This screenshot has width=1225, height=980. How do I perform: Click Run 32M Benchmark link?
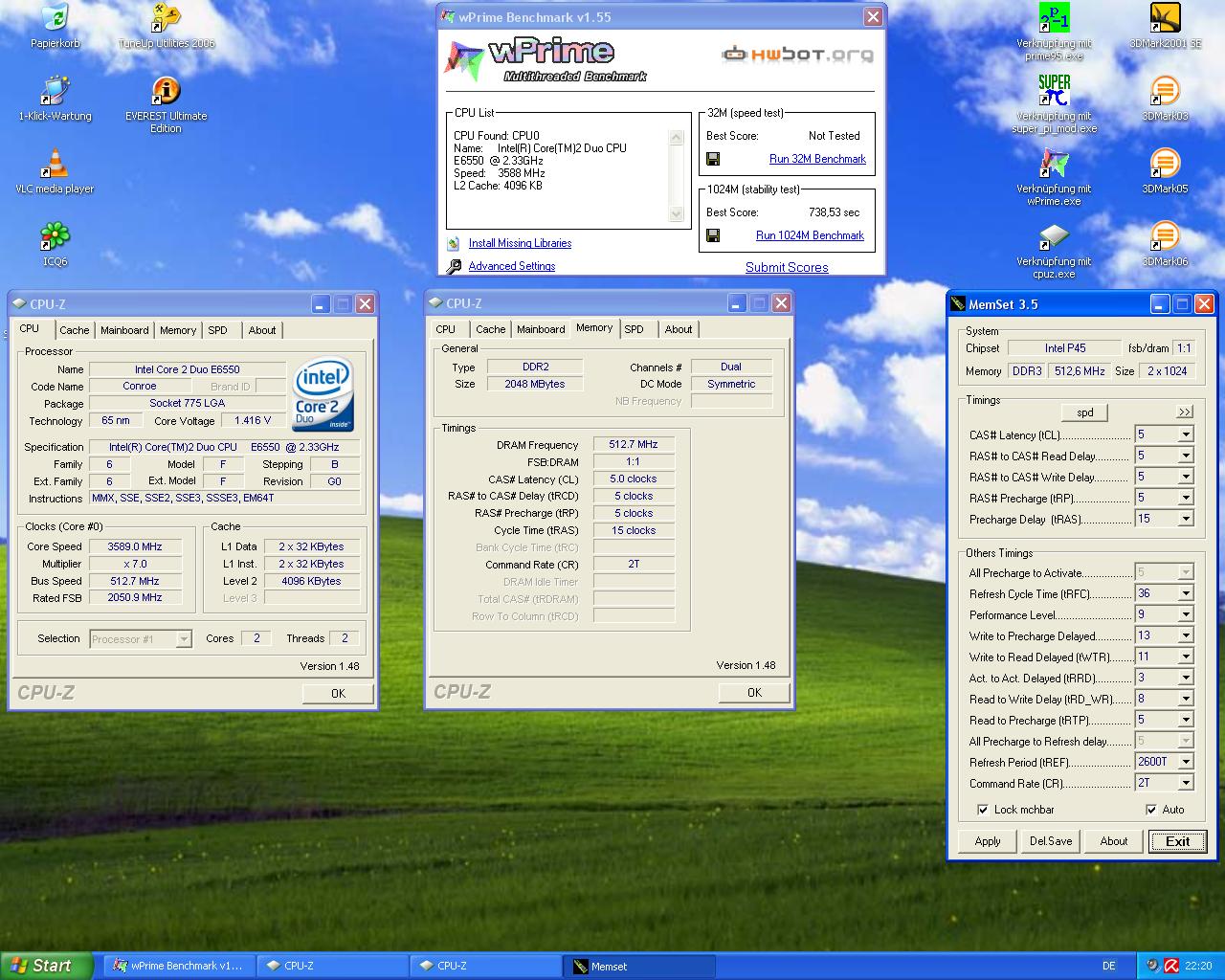pyautogui.click(x=817, y=159)
